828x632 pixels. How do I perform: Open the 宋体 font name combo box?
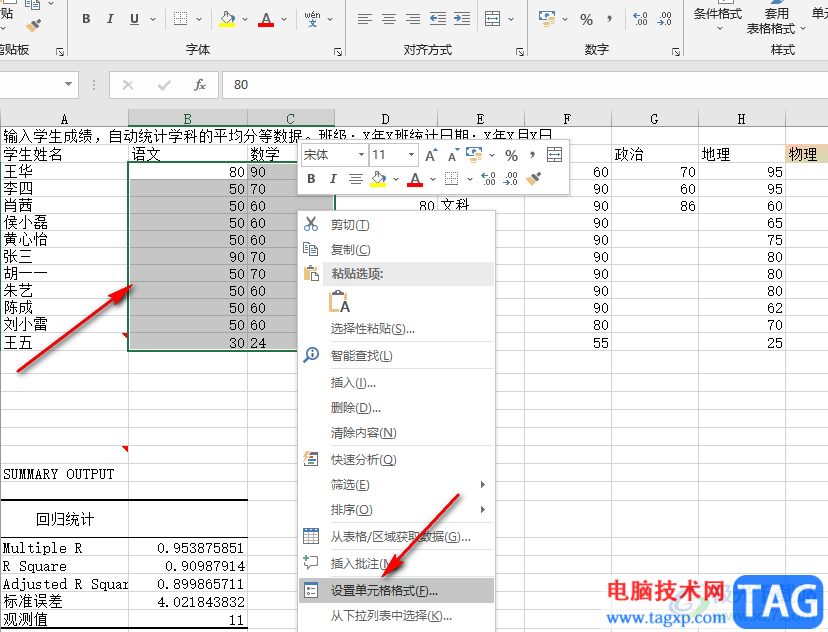(x=334, y=155)
